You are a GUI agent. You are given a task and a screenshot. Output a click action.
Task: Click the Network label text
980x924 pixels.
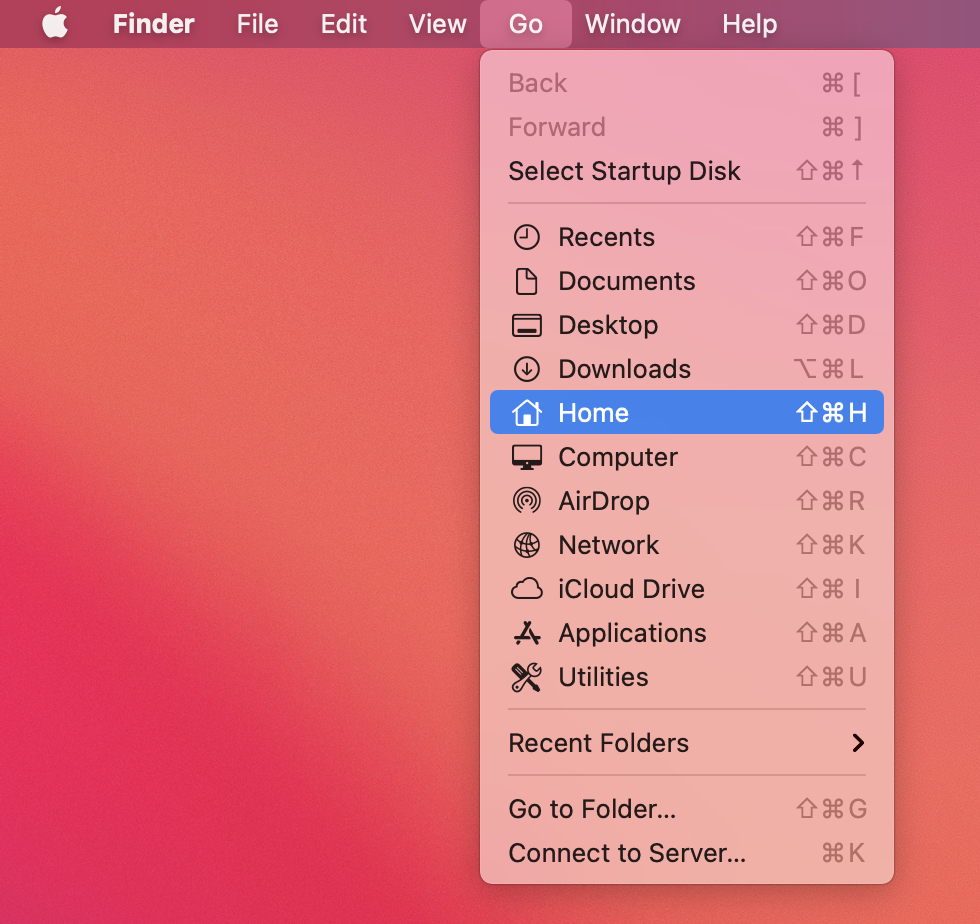pyautogui.click(x=608, y=545)
